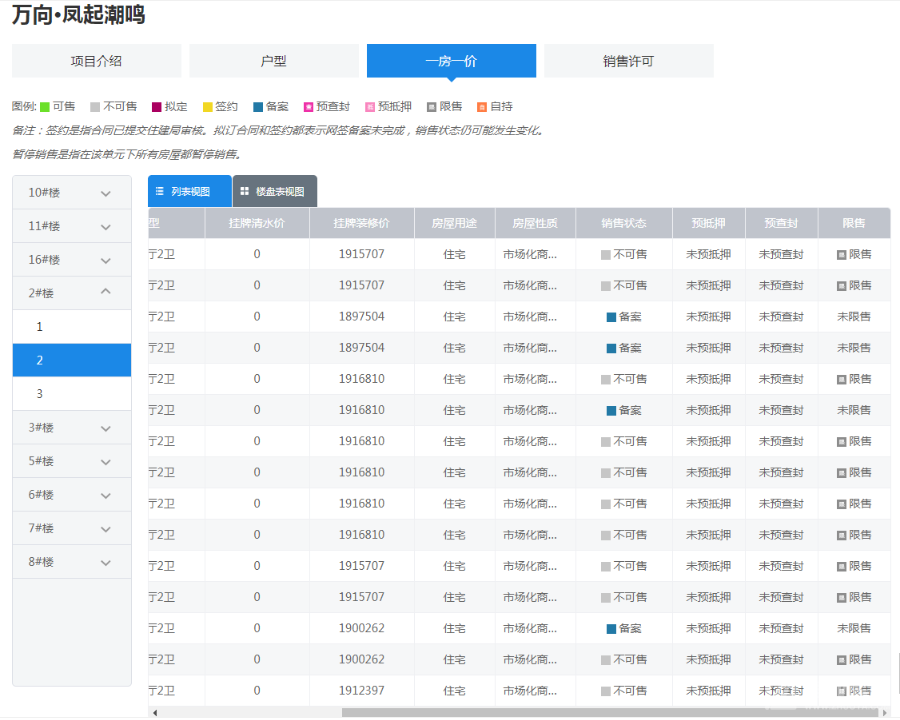
Task: Click the 限售 icon in the first row
Action: click(x=841, y=255)
